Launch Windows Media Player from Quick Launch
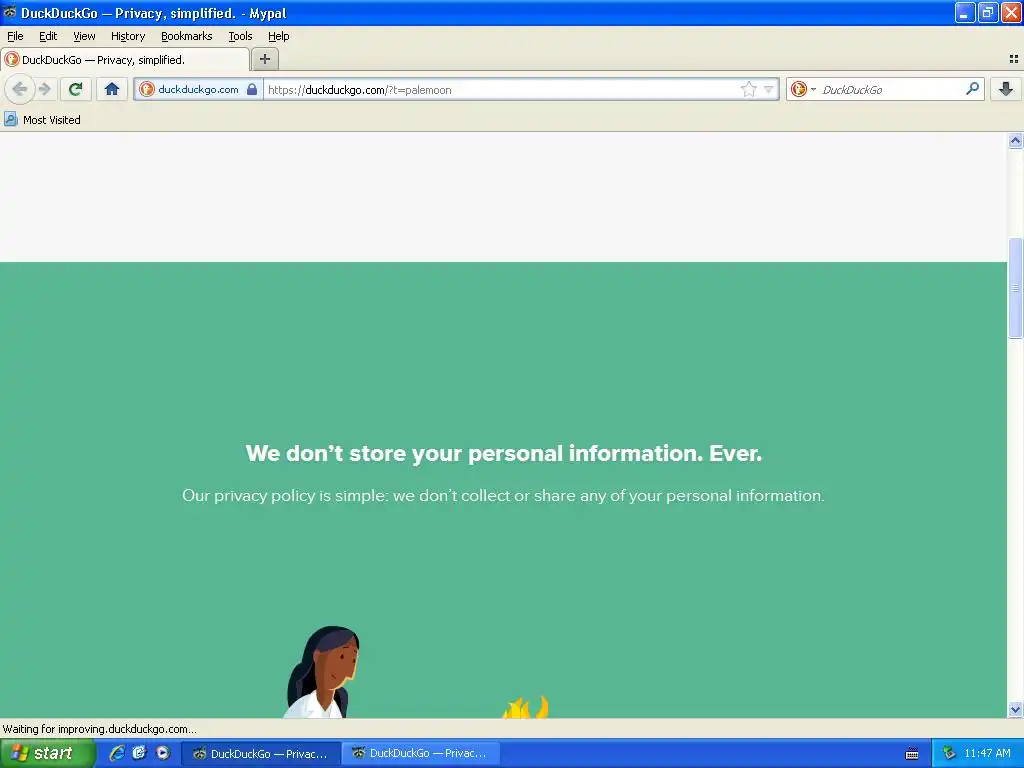The image size is (1024, 768). point(163,753)
